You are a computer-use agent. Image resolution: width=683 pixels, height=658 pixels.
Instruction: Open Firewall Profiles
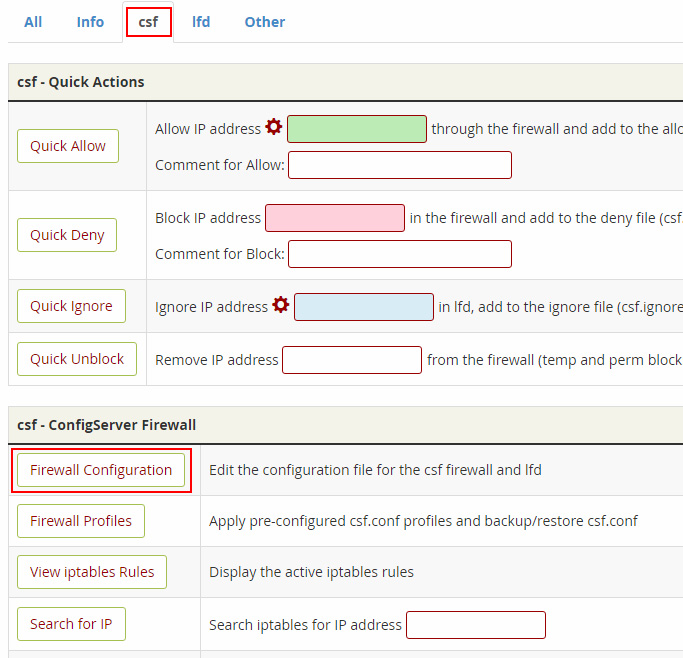click(x=81, y=521)
